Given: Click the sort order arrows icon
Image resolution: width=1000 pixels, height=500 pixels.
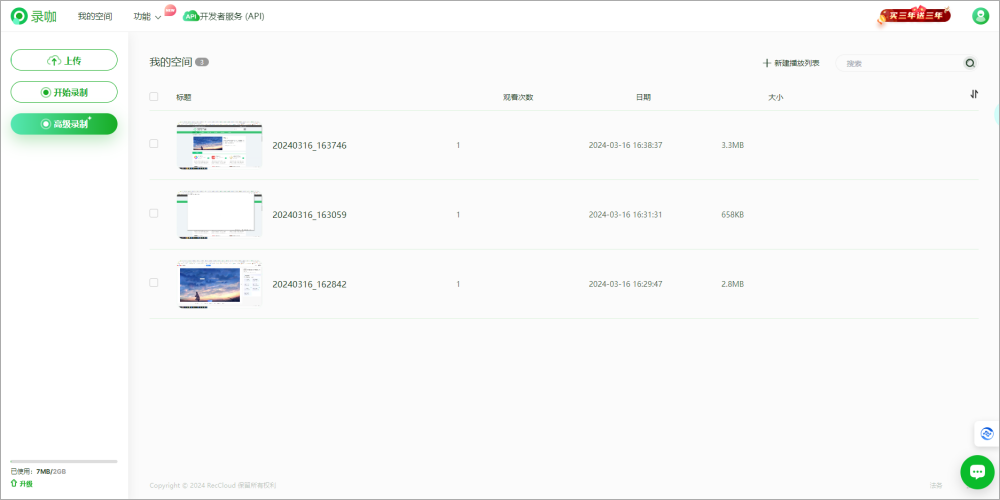Looking at the screenshot, I should tap(974, 94).
